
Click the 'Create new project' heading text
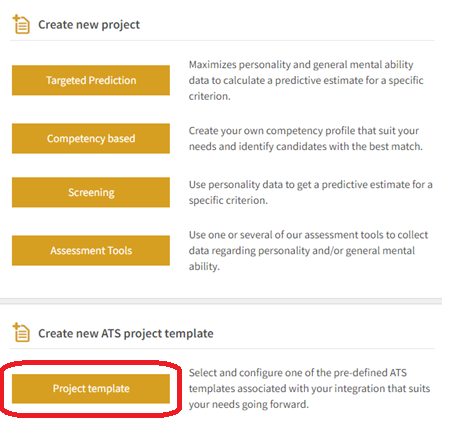[x=89, y=25]
